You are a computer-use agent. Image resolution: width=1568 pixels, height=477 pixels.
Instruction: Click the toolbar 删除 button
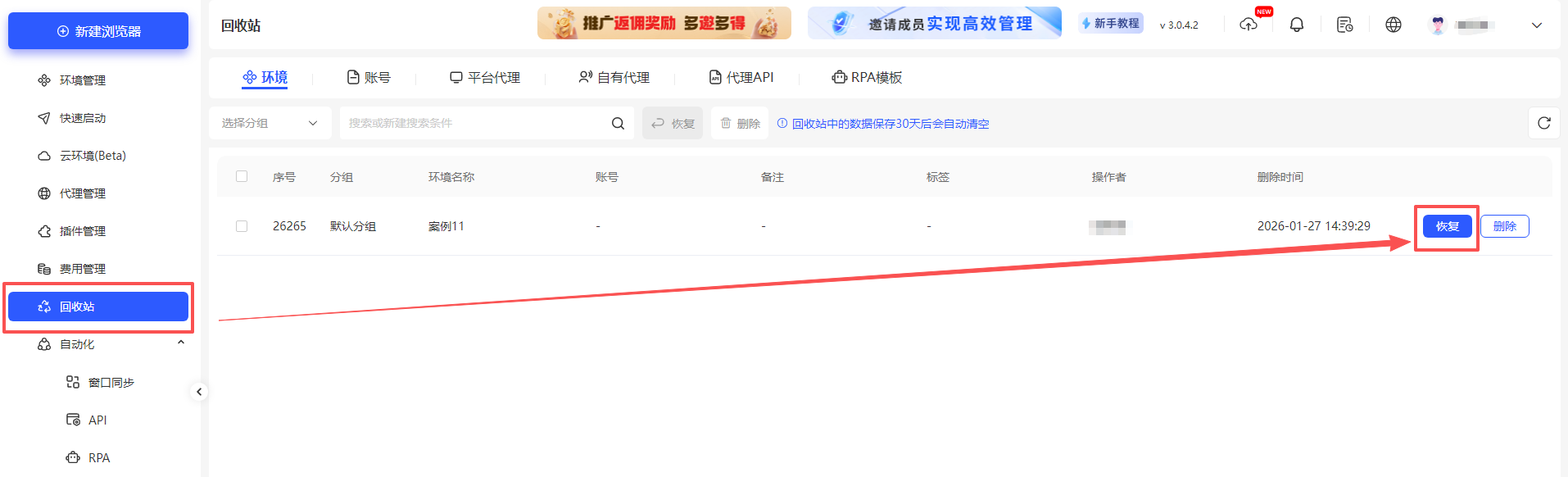740,123
